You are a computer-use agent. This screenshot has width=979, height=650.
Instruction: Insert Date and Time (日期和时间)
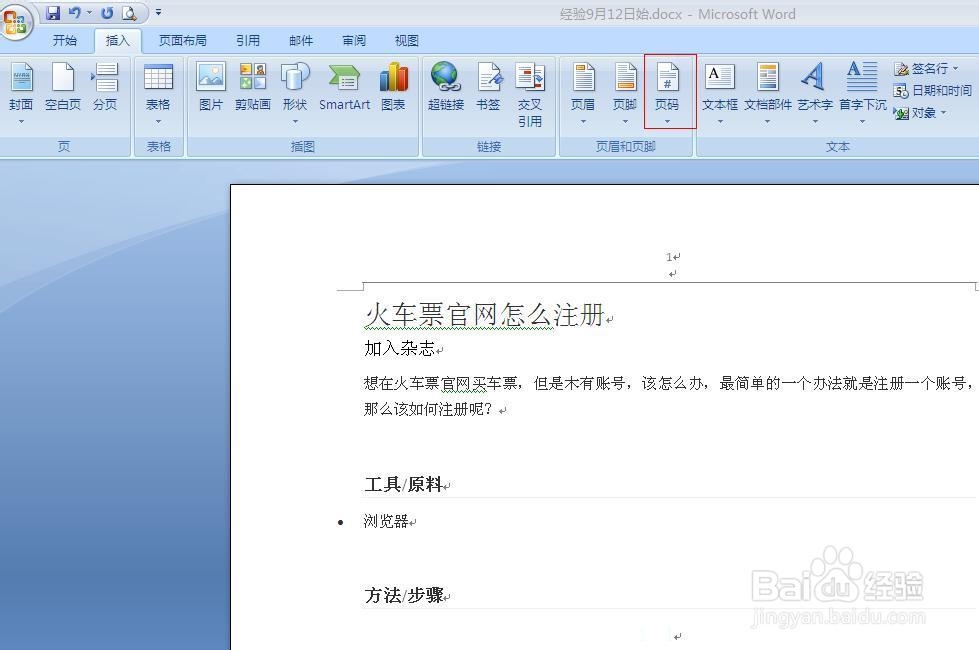click(937, 90)
